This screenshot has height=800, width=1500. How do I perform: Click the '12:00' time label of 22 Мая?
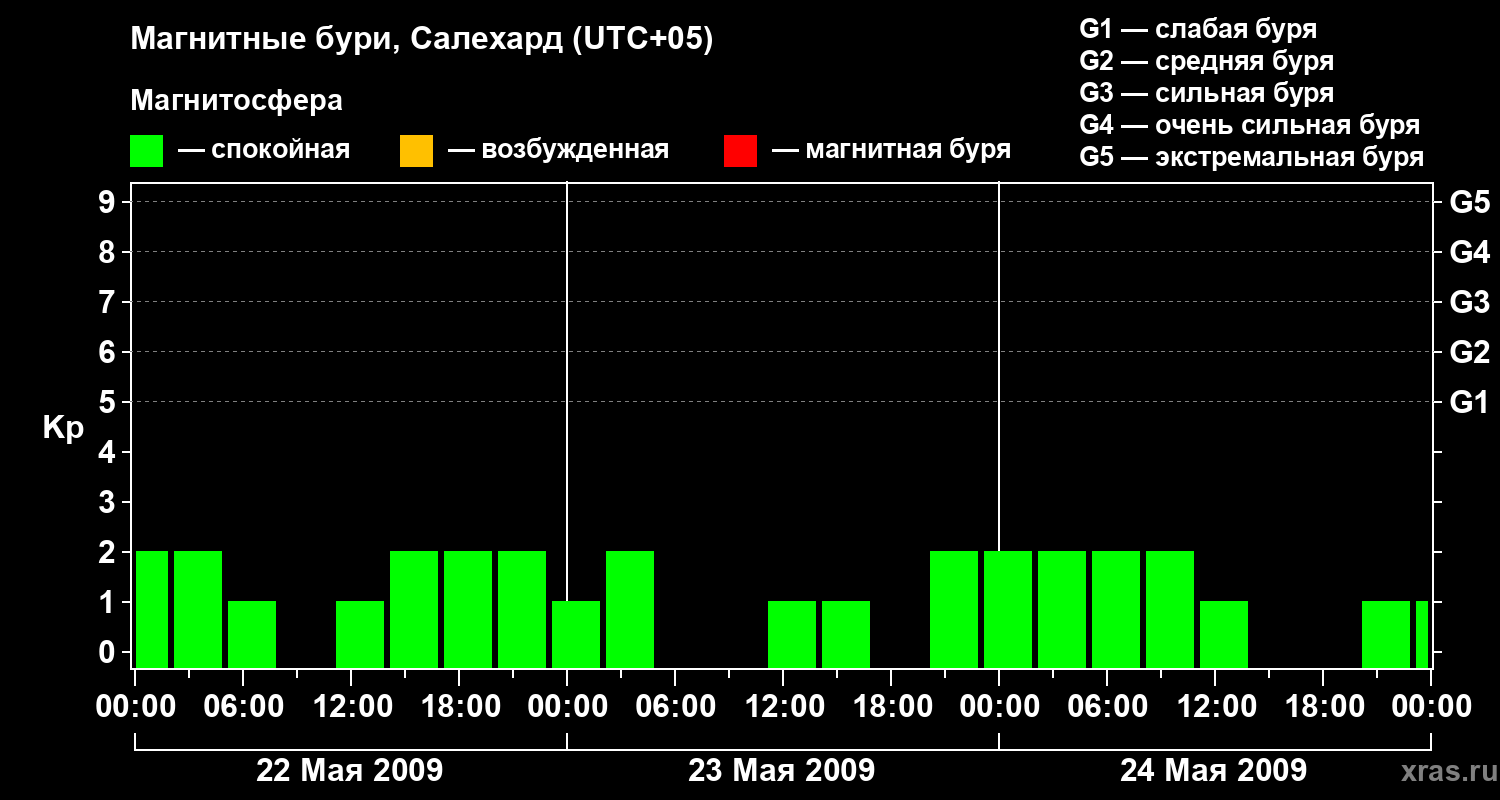point(352,706)
